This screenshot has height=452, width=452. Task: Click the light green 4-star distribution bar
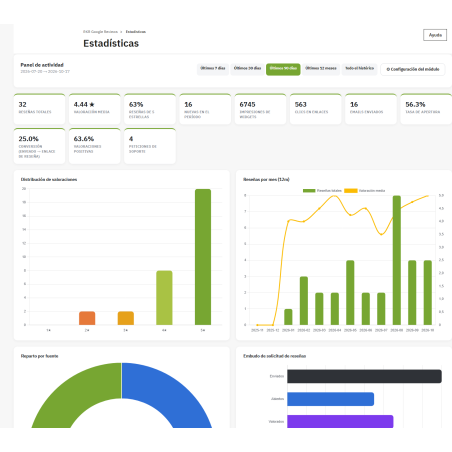click(x=164, y=298)
